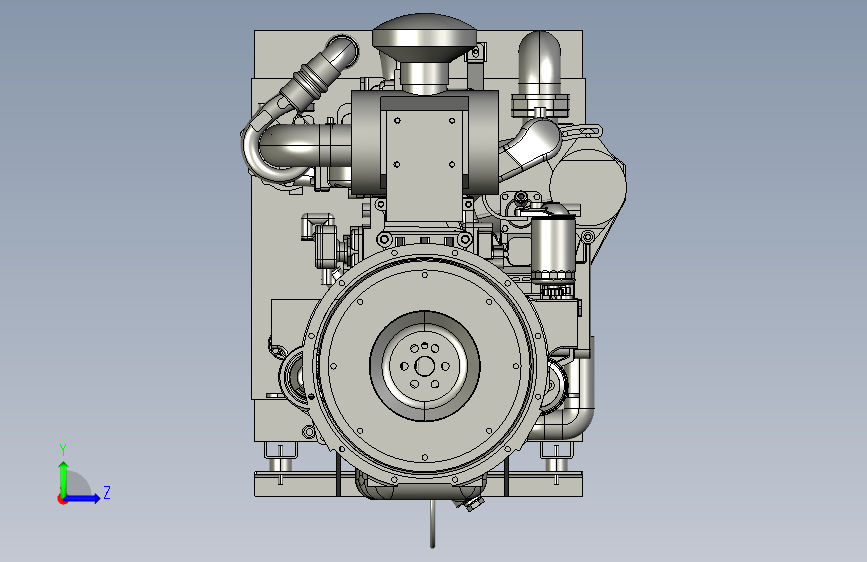This screenshot has height=562, width=867.
Task: Select the cylindrical oil filter canister on the engine
Action: coord(553,247)
